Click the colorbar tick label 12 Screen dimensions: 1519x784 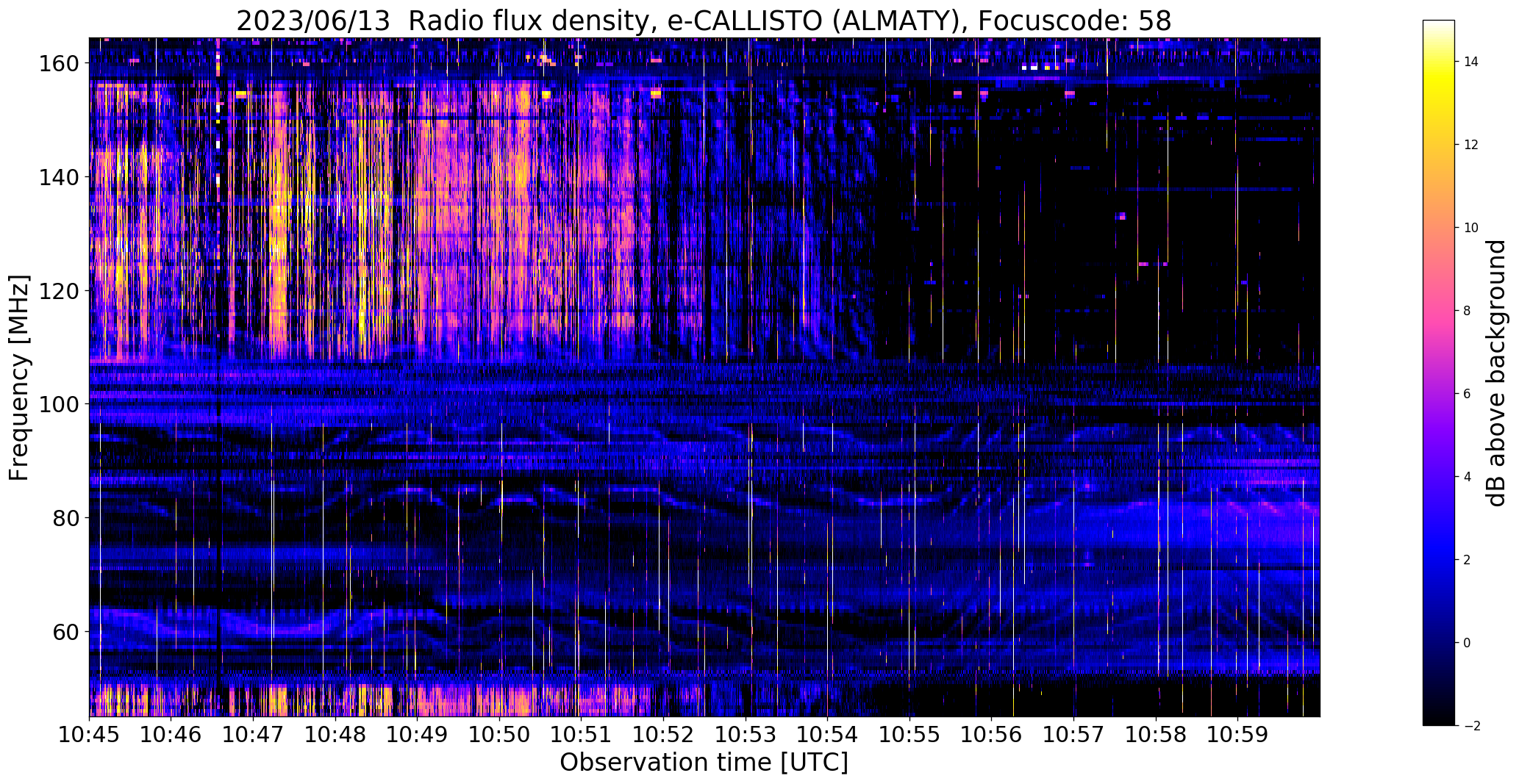[1470, 145]
